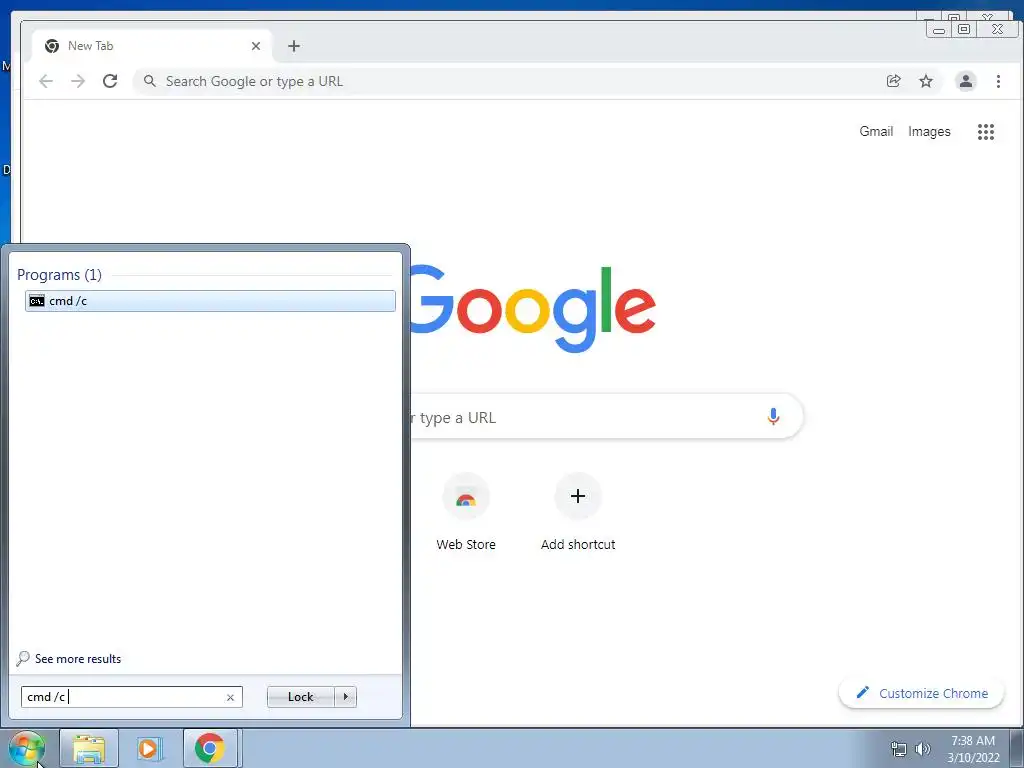The width and height of the screenshot is (1024, 768).
Task: Start voice search with the microphone icon
Action: [x=773, y=417]
